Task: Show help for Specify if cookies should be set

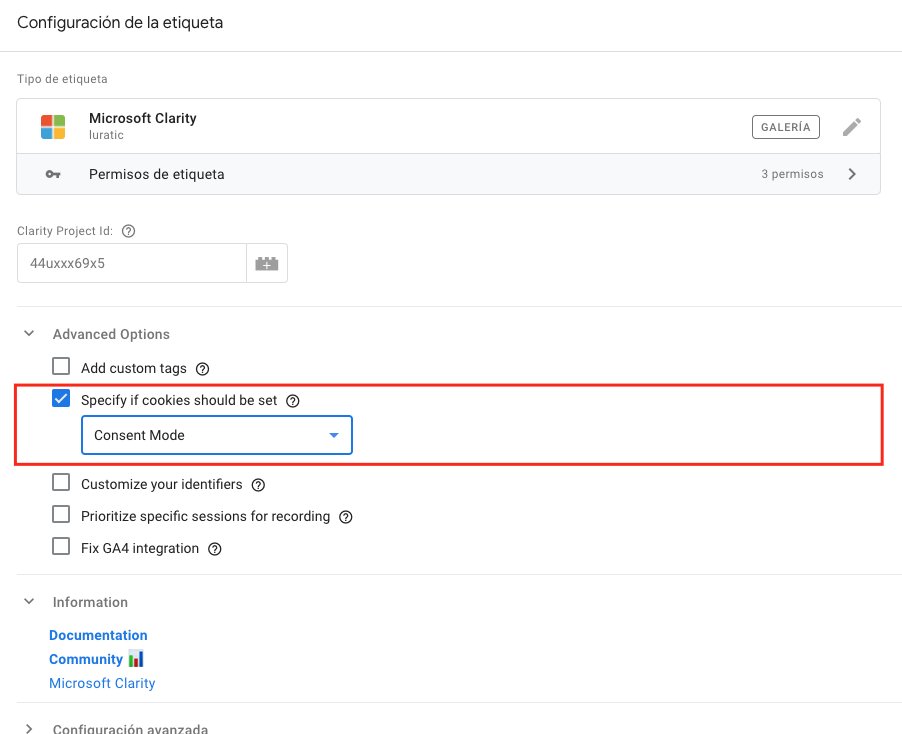Action: 293,401
